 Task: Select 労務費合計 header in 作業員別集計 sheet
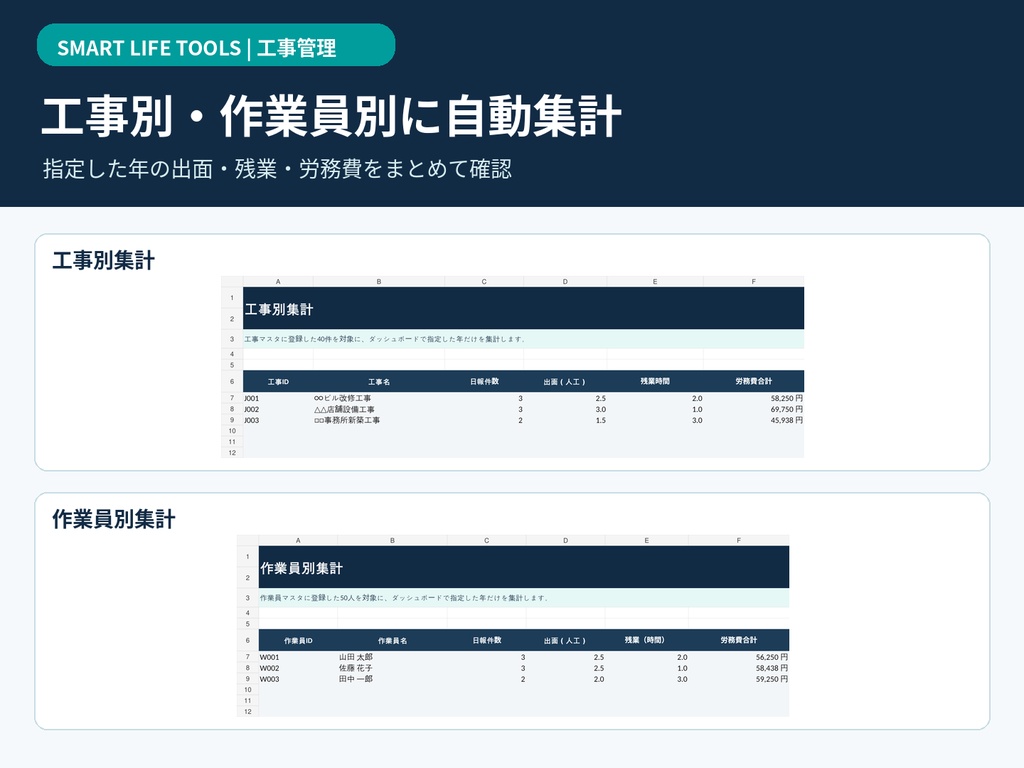click(x=739, y=641)
